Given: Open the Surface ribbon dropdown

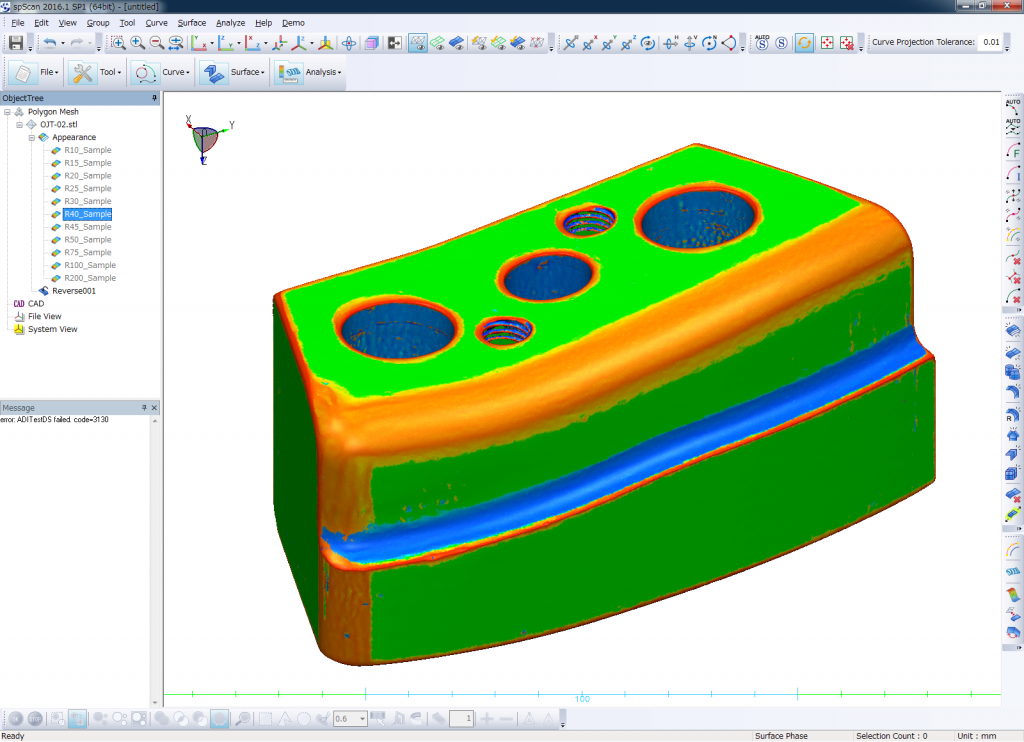Looking at the screenshot, I should tap(232, 73).
